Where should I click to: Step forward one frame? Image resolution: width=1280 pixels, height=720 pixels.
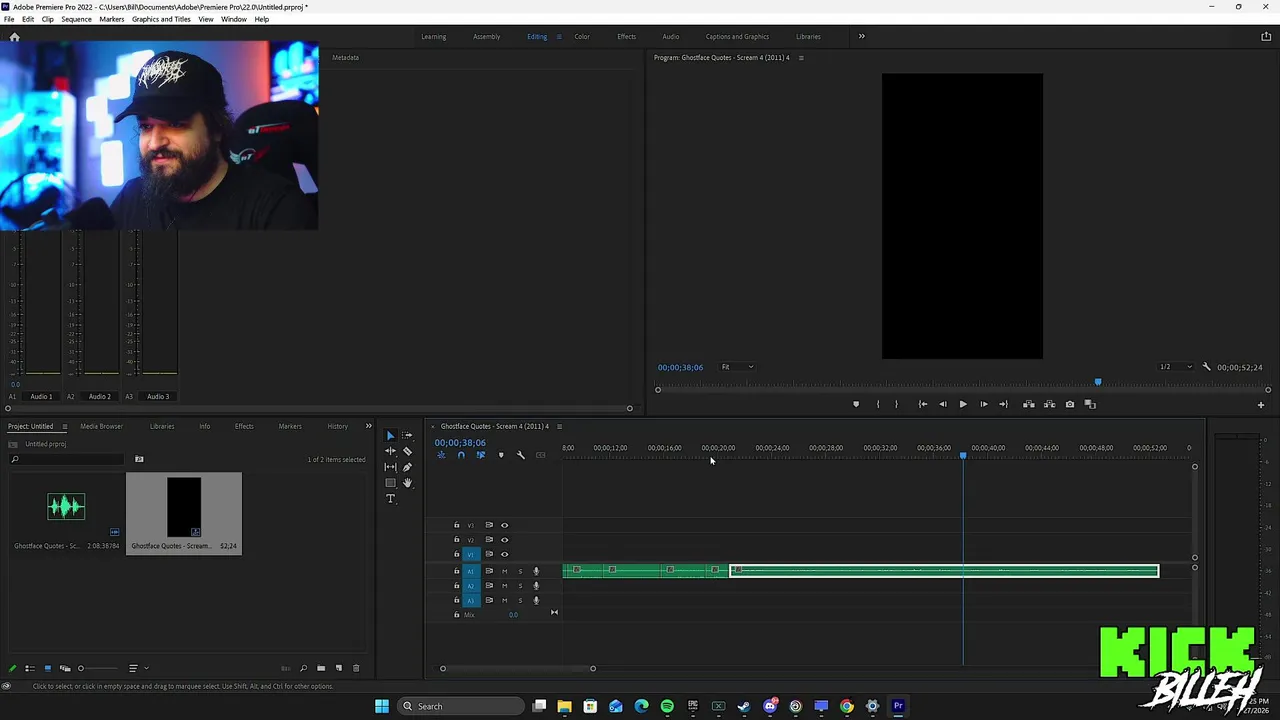(984, 404)
